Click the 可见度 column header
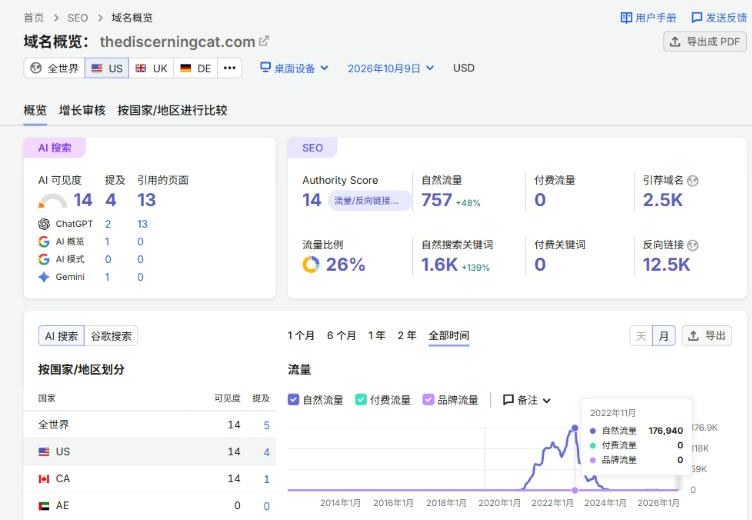Image resolution: width=752 pixels, height=520 pixels. (227, 398)
